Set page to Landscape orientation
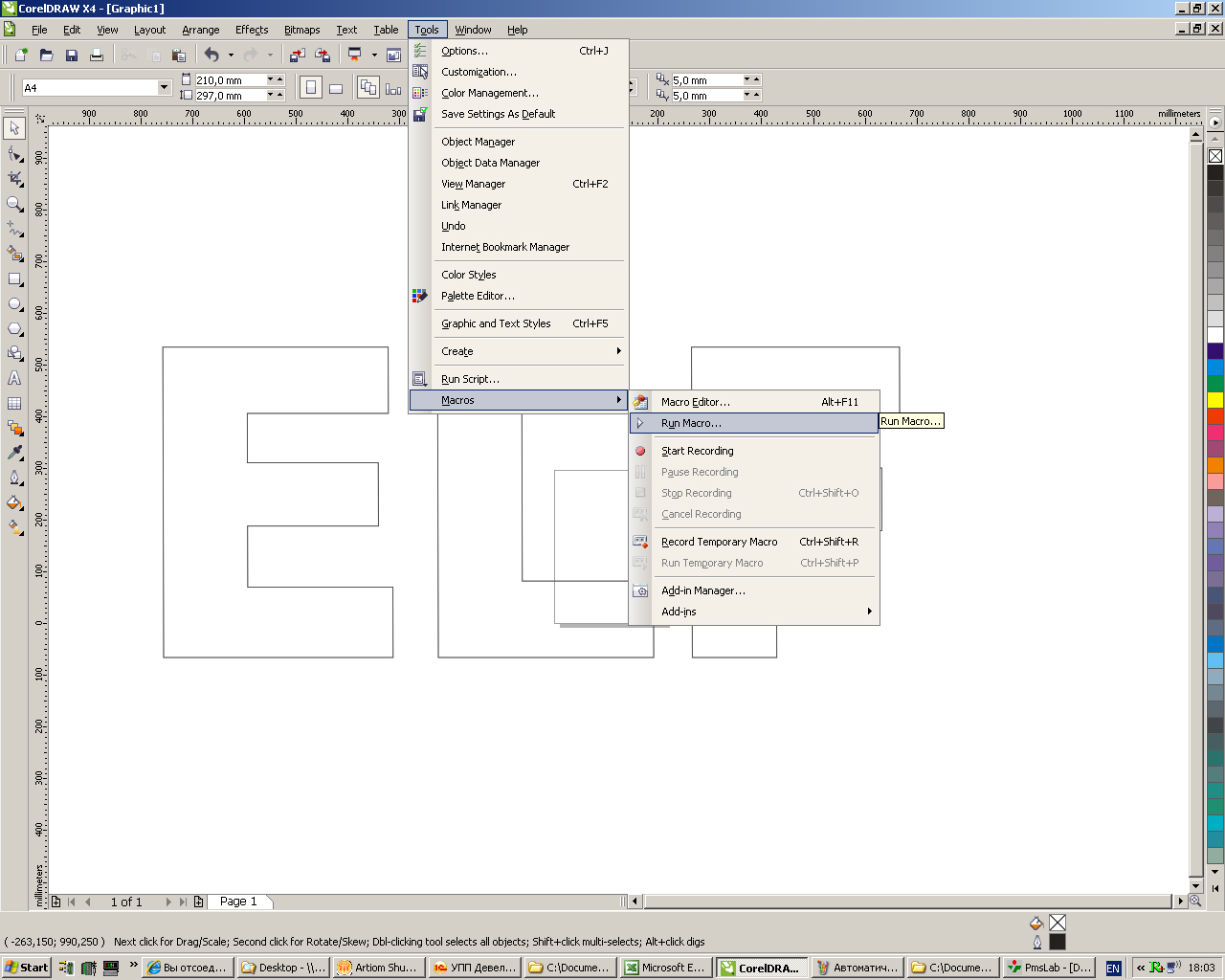The image size is (1225, 980). pos(336,88)
